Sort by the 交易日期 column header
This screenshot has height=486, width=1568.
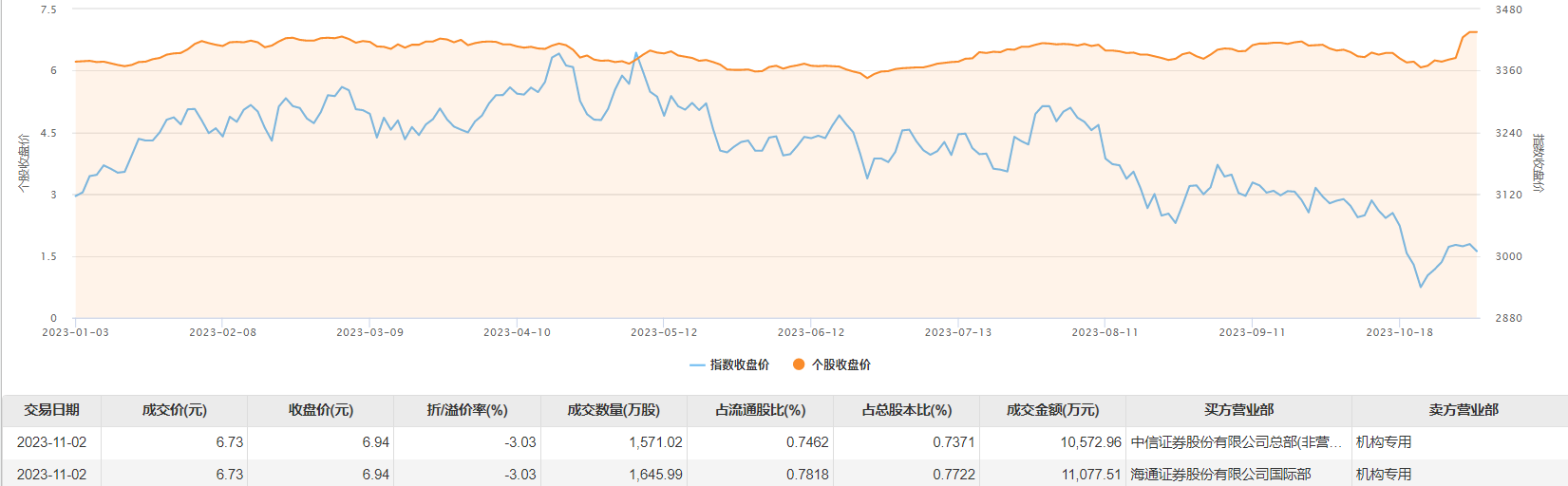(51, 410)
